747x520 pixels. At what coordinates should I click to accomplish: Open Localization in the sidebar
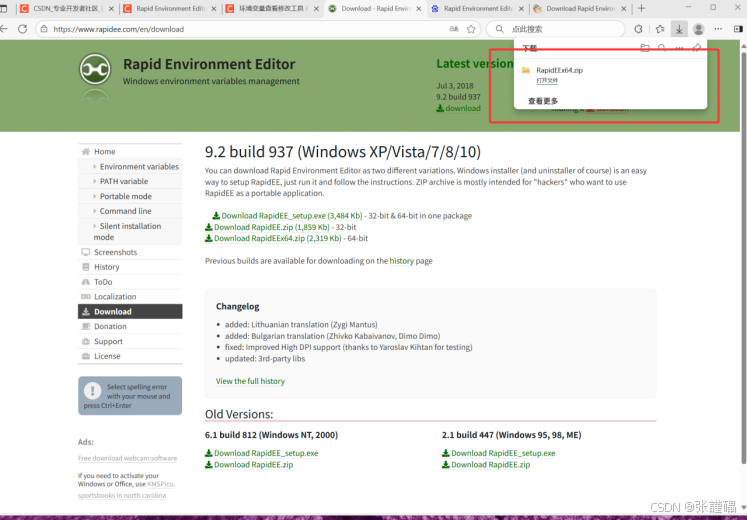point(130,297)
